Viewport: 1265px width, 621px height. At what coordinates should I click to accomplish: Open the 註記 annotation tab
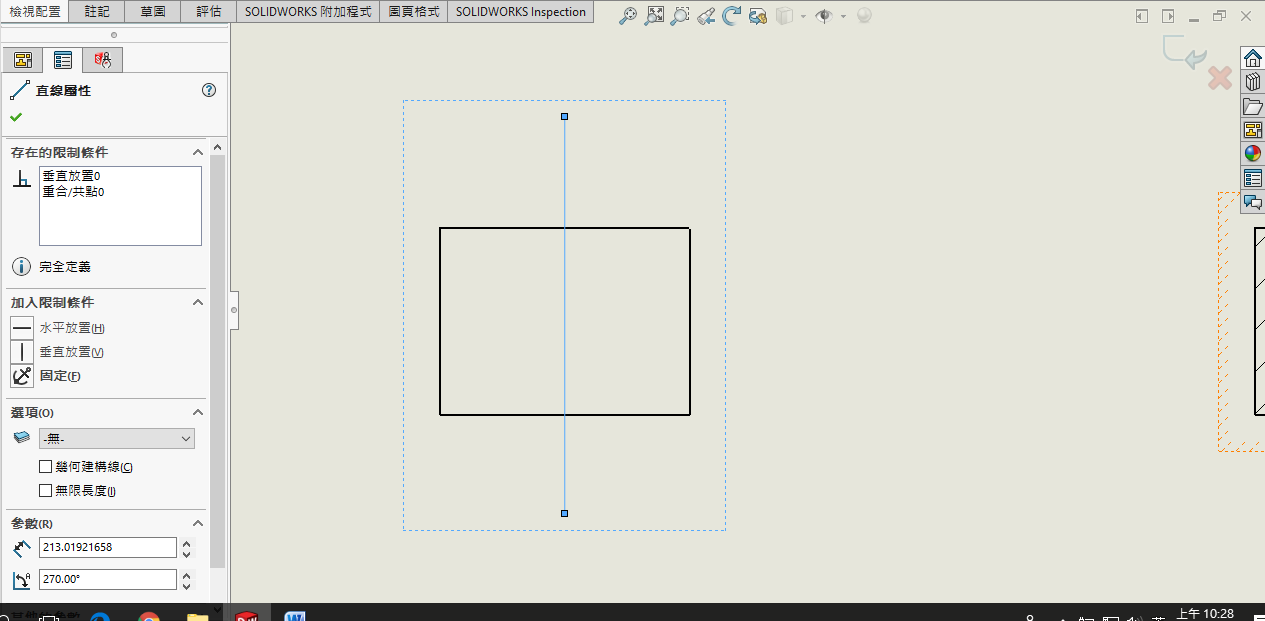pos(98,12)
